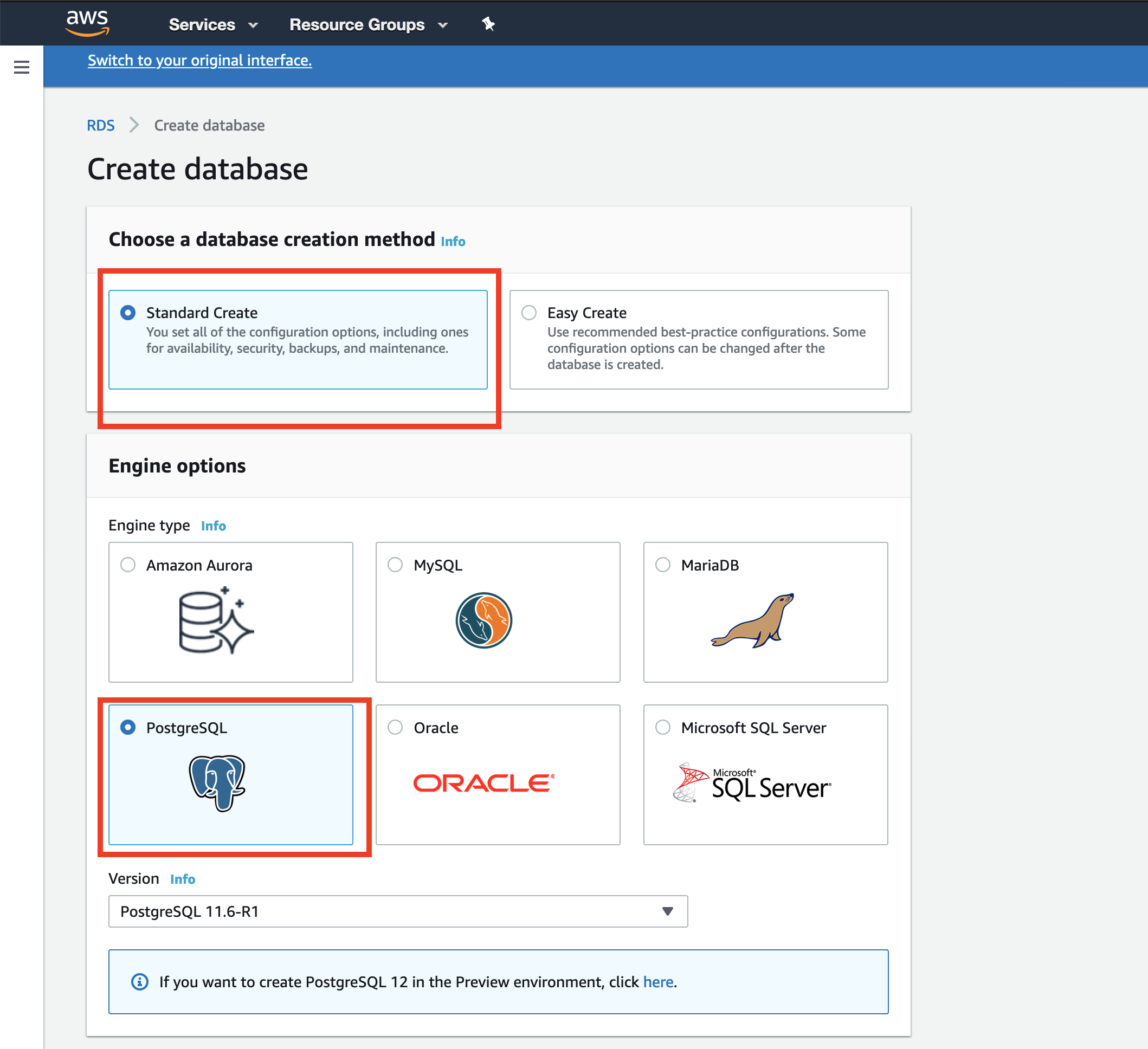Select PostgreSQL radio button
The image size is (1148, 1049).
click(x=128, y=727)
